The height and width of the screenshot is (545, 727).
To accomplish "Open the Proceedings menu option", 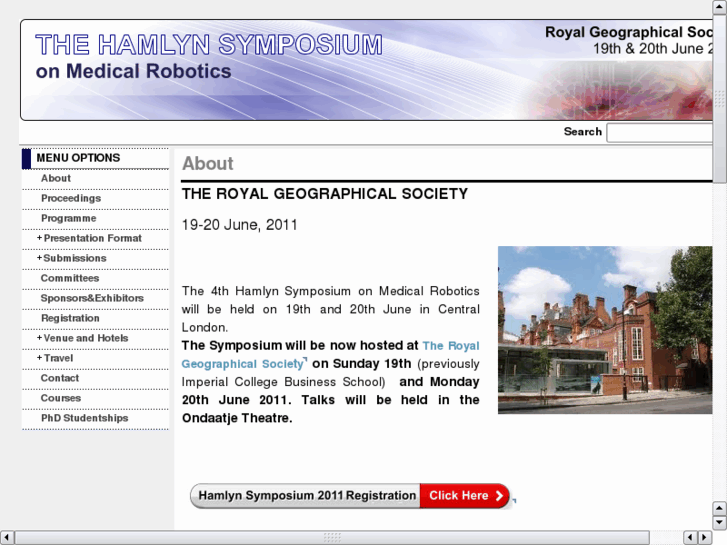I will pos(71,199).
